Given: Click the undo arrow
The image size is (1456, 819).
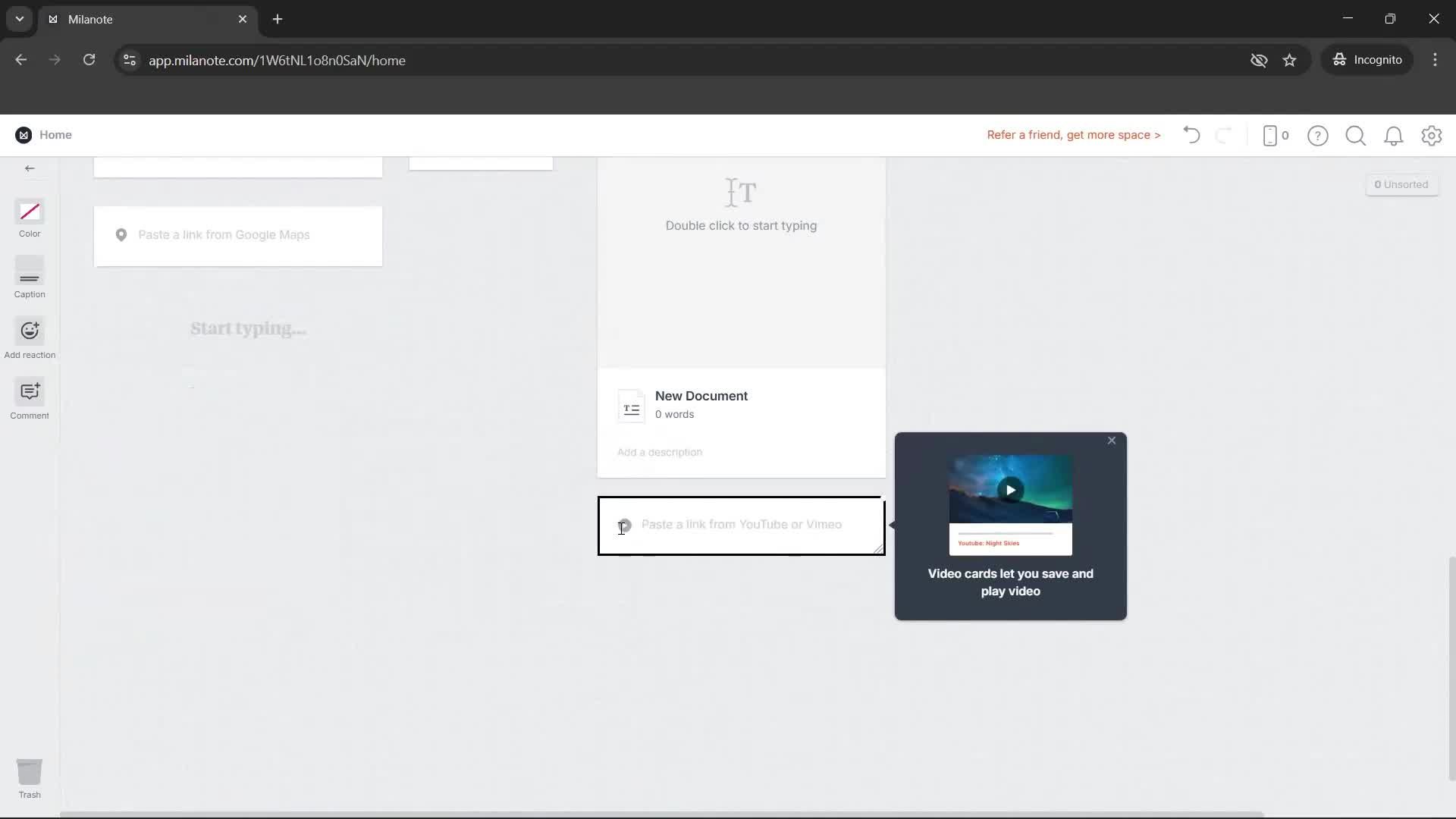Looking at the screenshot, I should click(x=1191, y=135).
